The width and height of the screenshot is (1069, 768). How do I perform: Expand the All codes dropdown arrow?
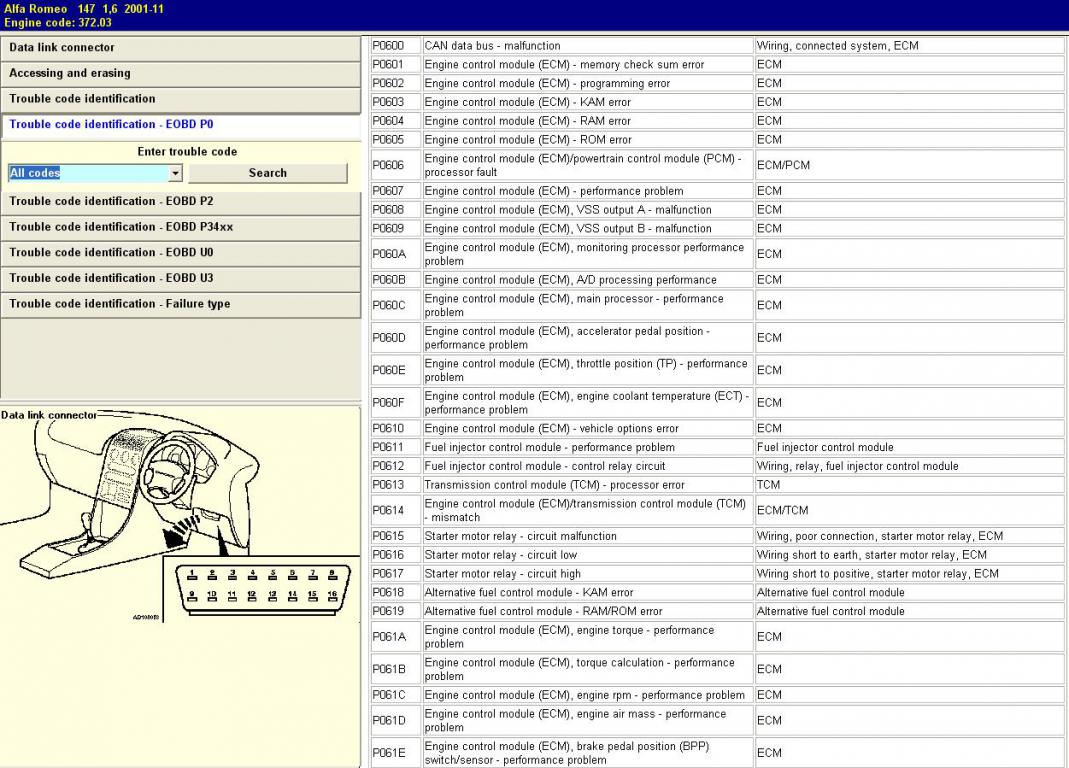coord(175,173)
